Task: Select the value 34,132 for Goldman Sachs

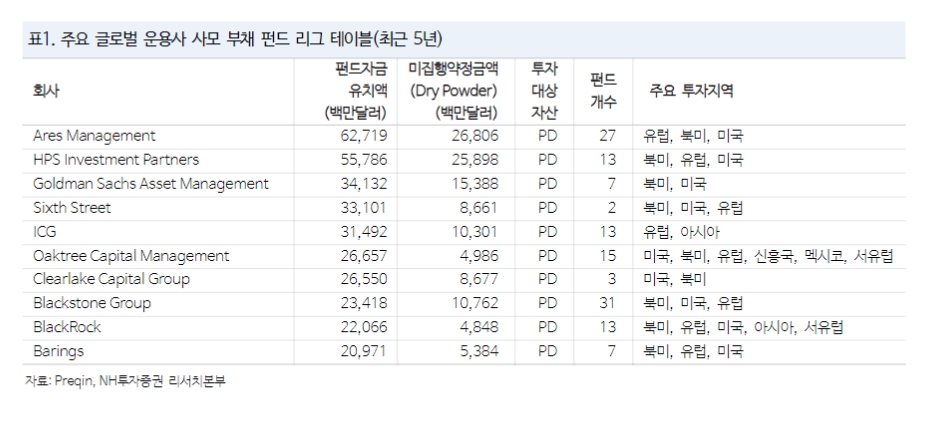Action: (364, 184)
